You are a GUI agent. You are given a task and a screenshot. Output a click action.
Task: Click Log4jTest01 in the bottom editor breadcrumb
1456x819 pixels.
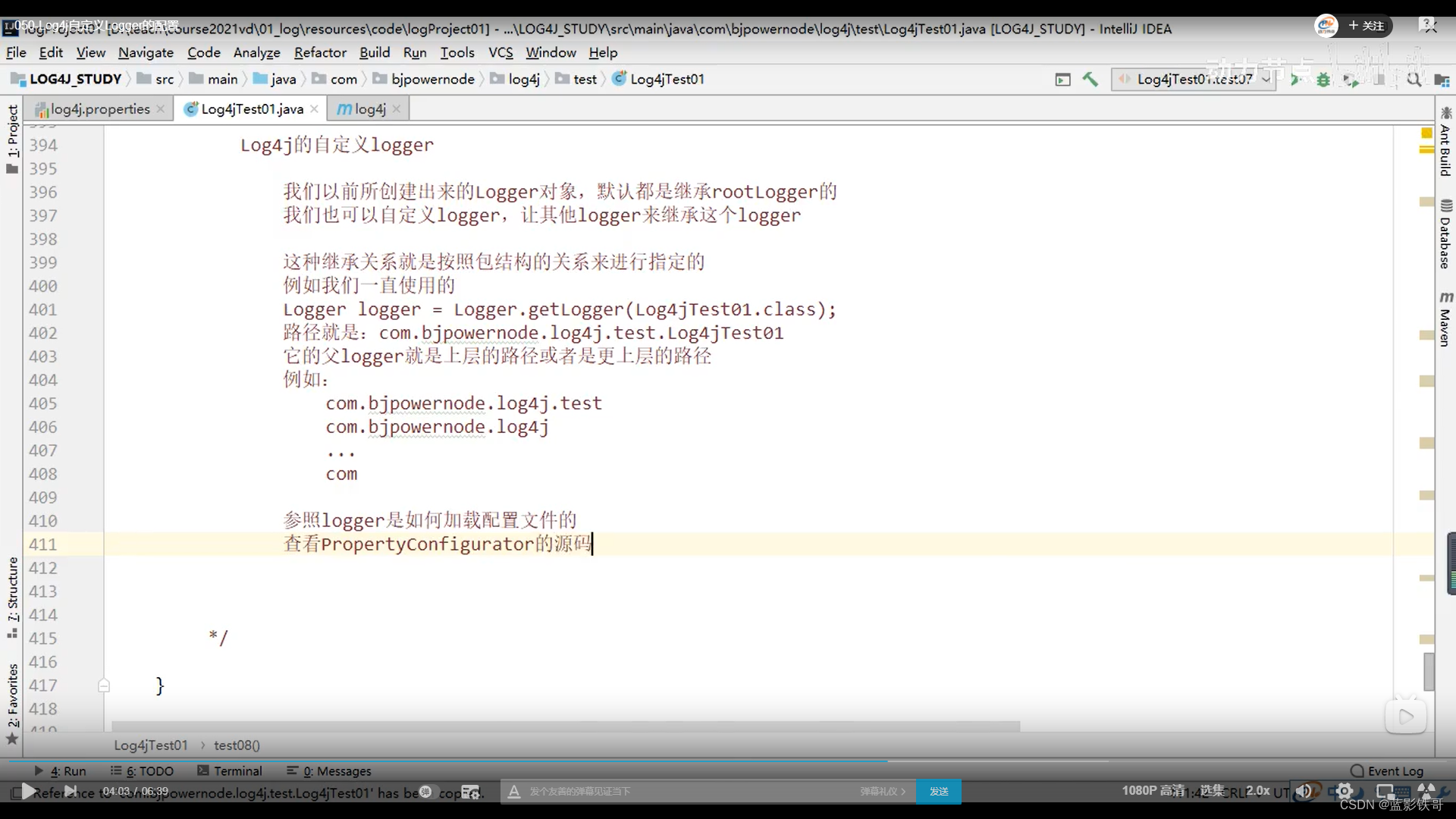point(150,745)
